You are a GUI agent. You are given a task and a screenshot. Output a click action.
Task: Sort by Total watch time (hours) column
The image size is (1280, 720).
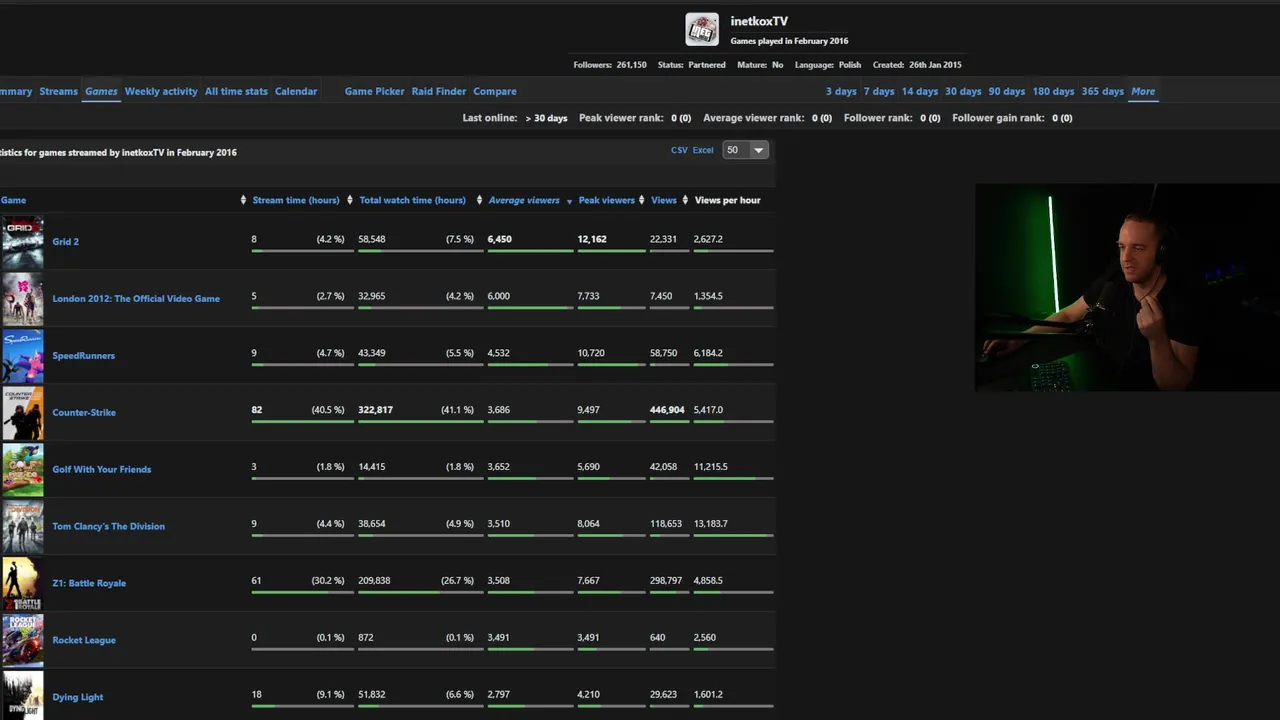point(412,200)
